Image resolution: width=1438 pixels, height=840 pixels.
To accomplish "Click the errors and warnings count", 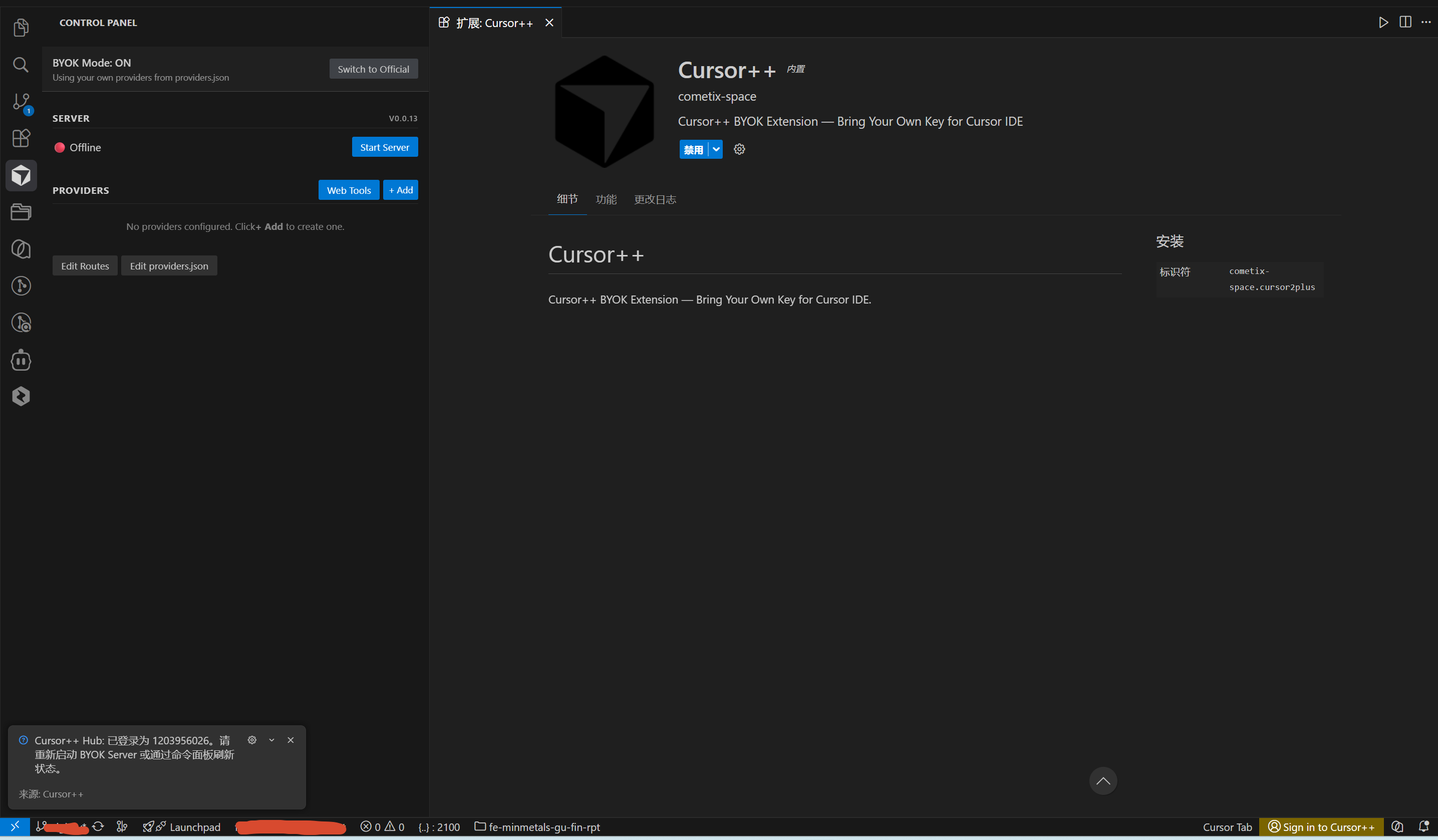I will (382, 826).
